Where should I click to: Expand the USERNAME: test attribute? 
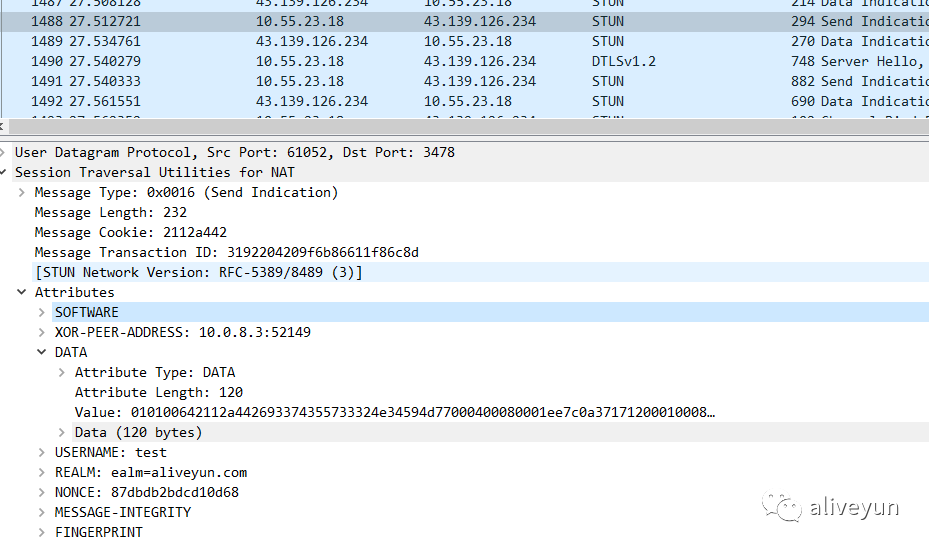click(42, 452)
